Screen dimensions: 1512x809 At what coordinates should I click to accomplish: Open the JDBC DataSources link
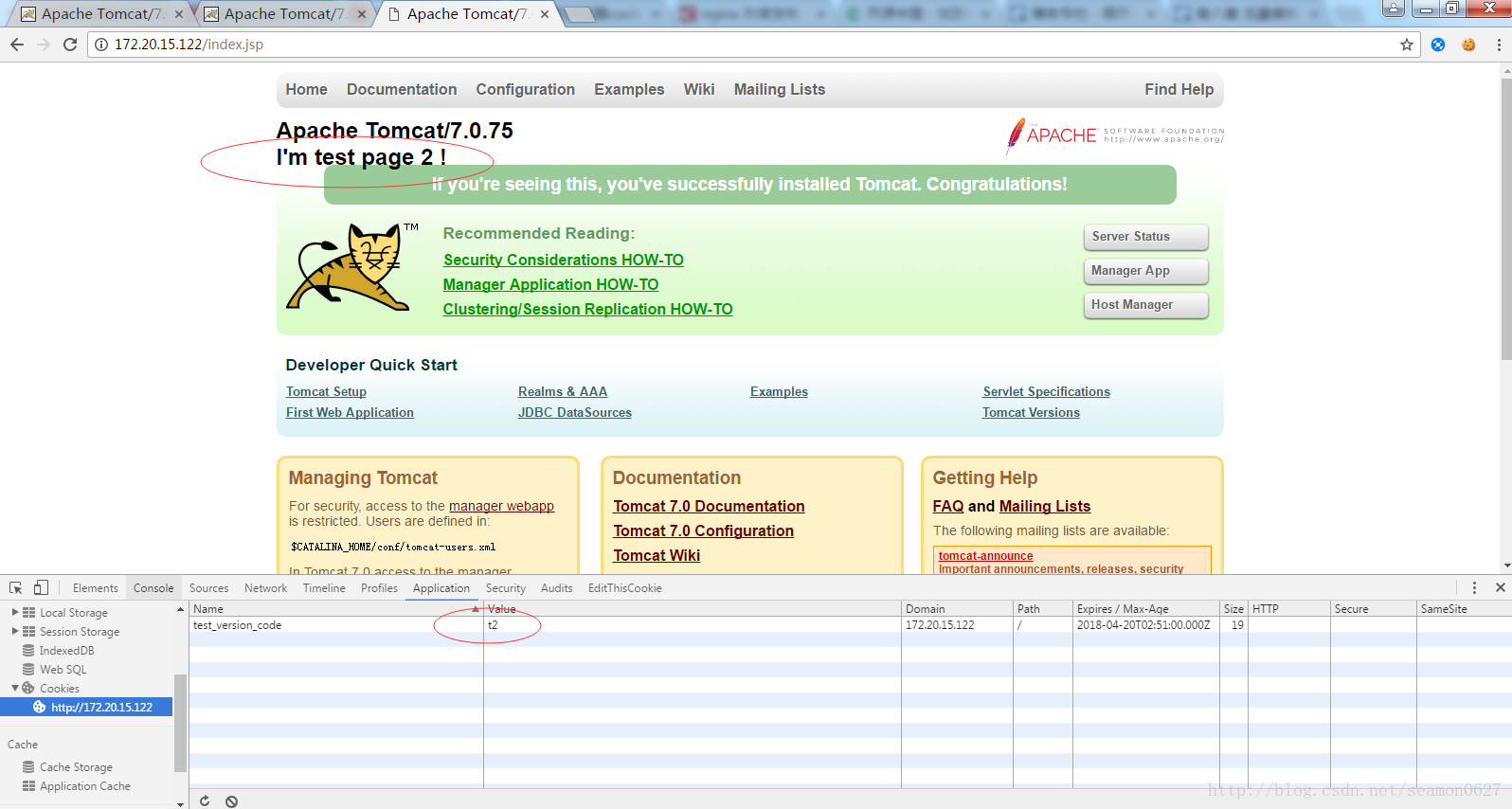(574, 413)
